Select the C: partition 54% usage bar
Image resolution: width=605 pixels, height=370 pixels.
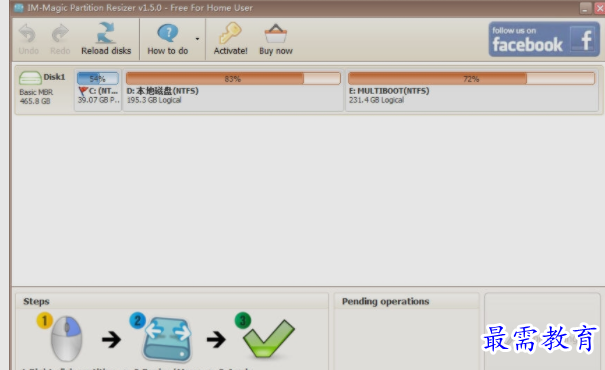(98, 79)
